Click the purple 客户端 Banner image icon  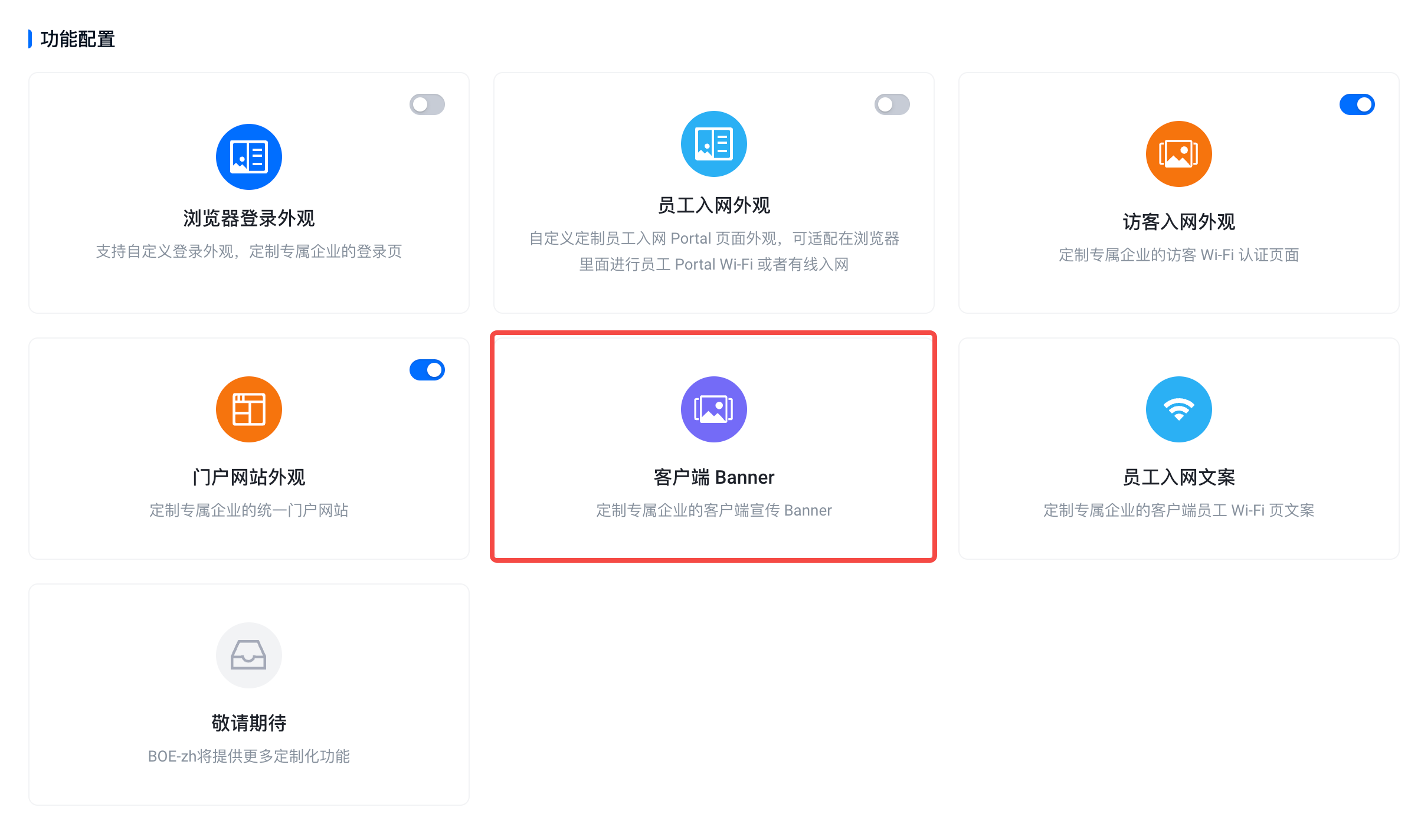pyautogui.click(x=713, y=409)
